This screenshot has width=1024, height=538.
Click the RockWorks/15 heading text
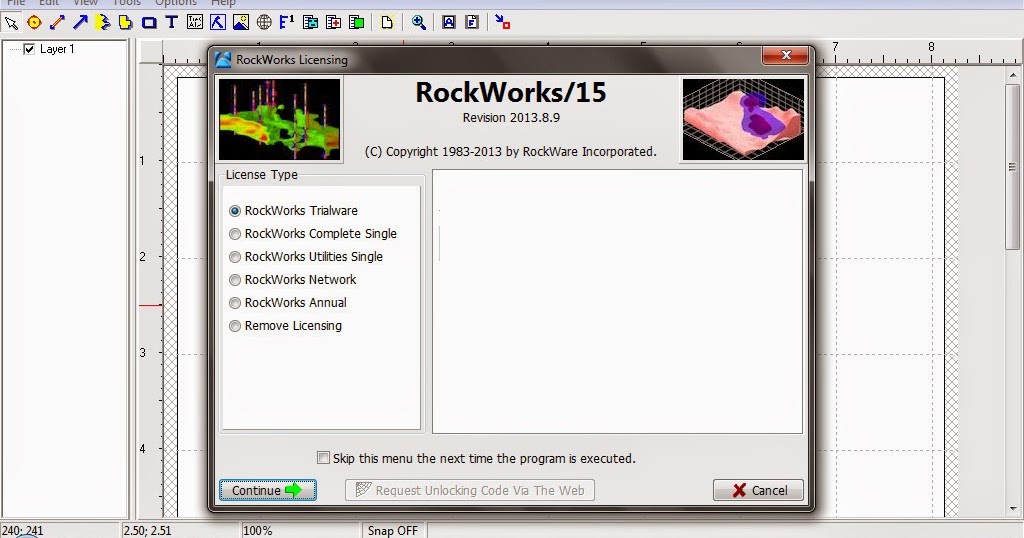(511, 92)
